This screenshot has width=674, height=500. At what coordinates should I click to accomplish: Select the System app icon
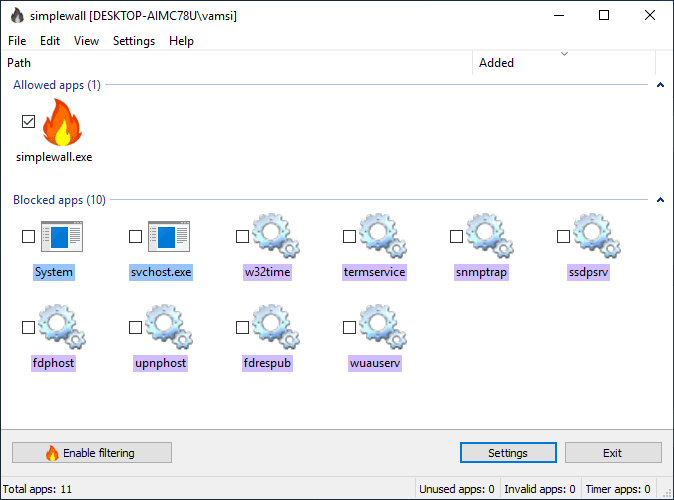click(62, 236)
